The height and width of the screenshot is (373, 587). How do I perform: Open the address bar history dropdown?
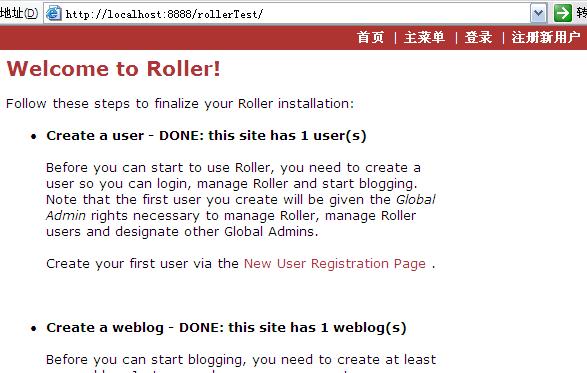coord(538,13)
